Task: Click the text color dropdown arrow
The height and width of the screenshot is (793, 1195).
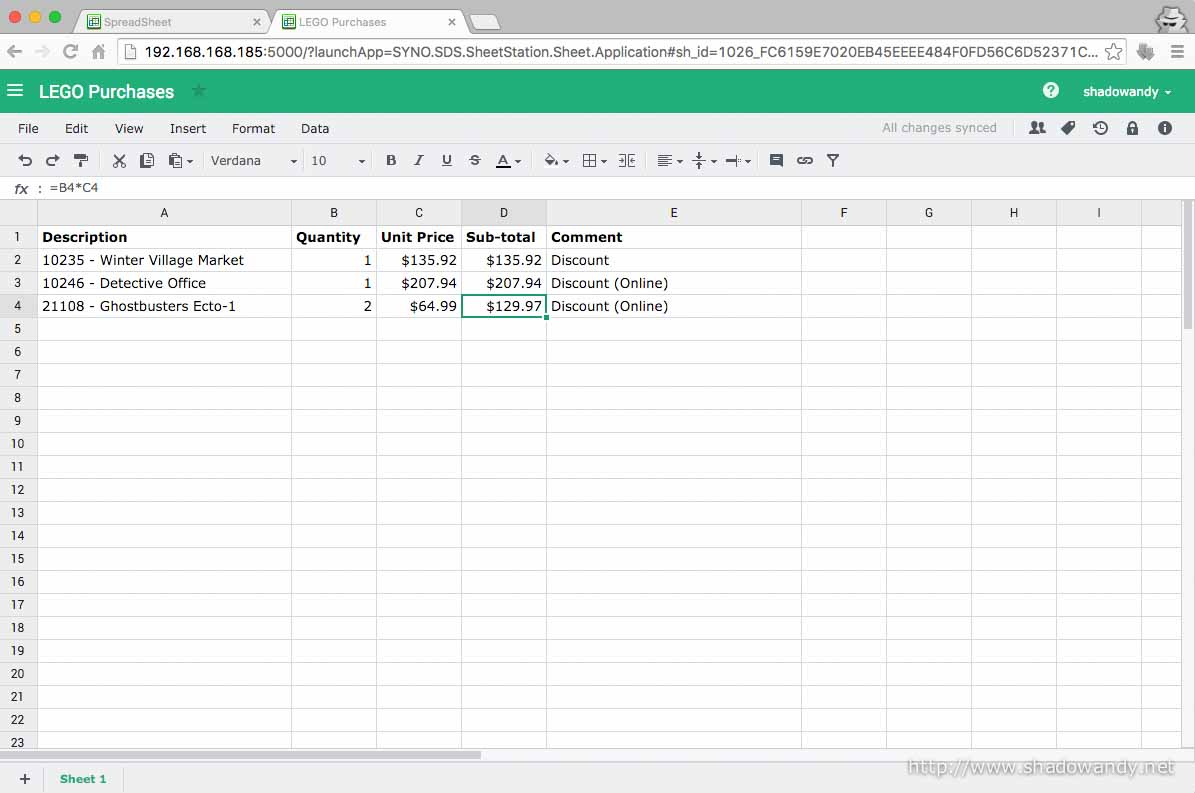Action: 518,161
